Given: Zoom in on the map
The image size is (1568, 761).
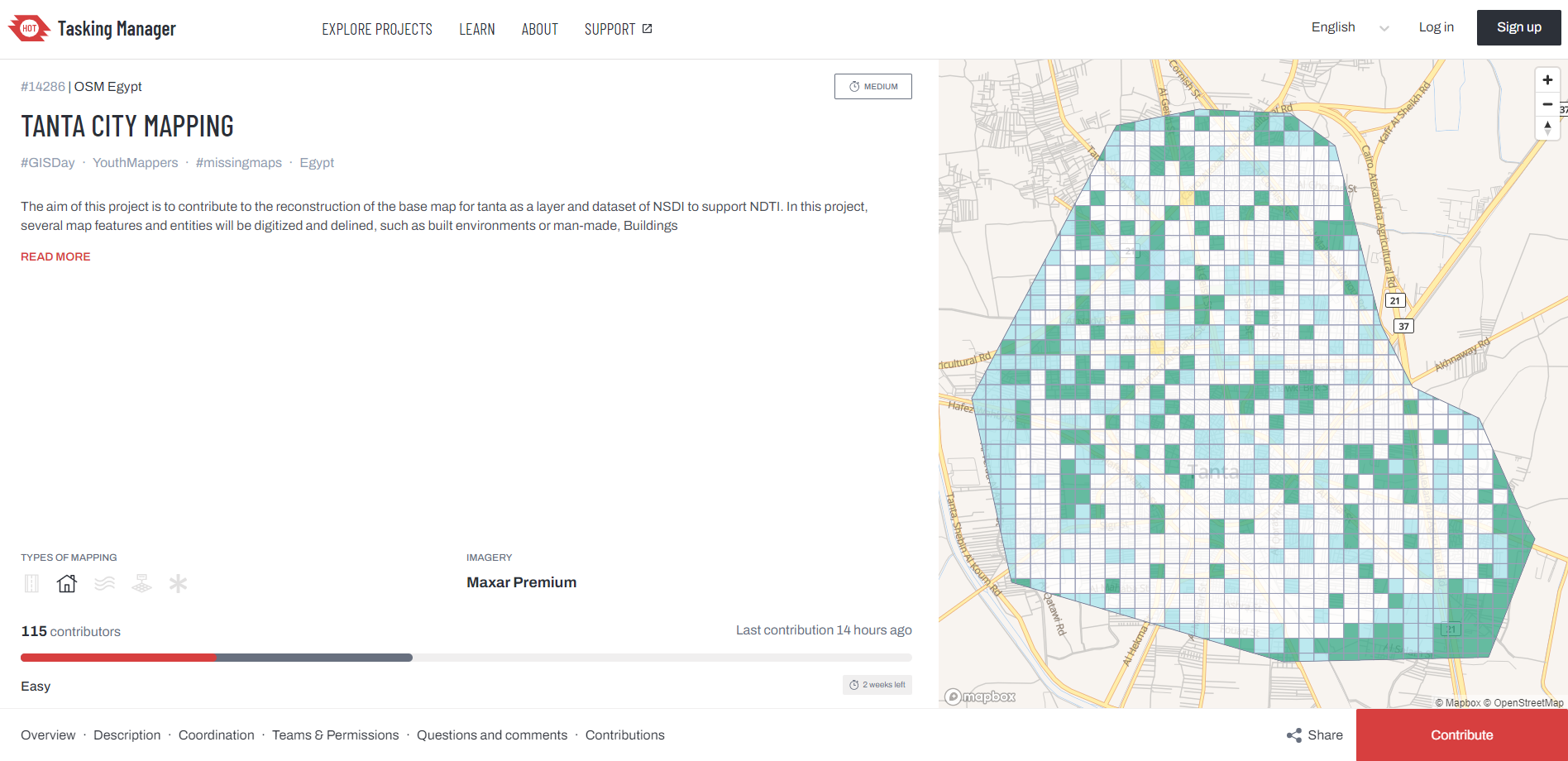Looking at the screenshot, I should 1547,80.
